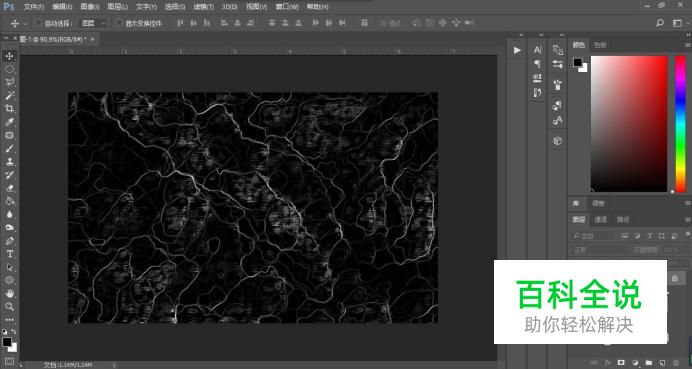Image resolution: width=692 pixels, height=369 pixels.
Task: Open the Window (窗口) menu
Action: point(287,7)
